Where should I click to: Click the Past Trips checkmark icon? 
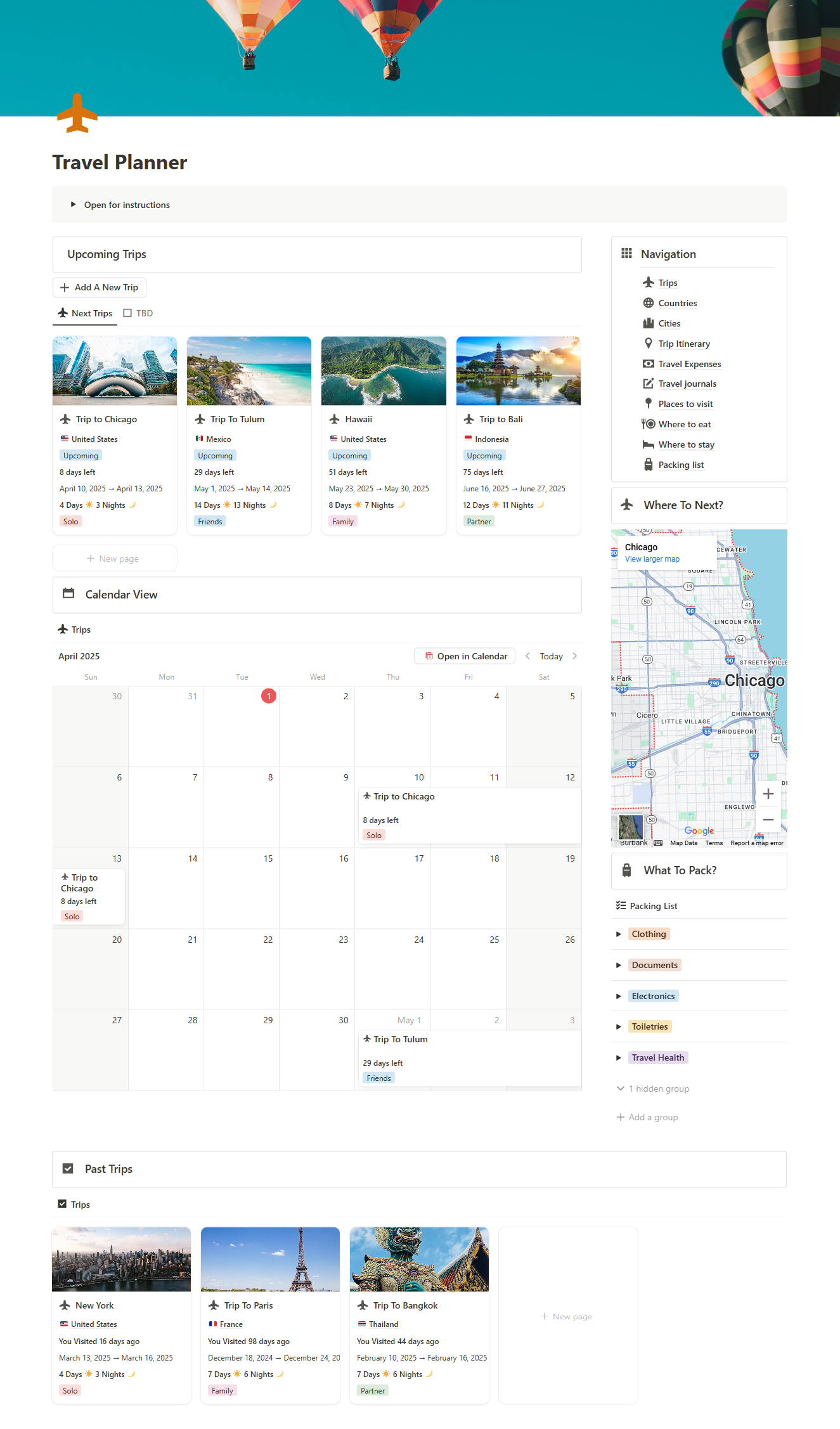pyautogui.click(x=68, y=1169)
